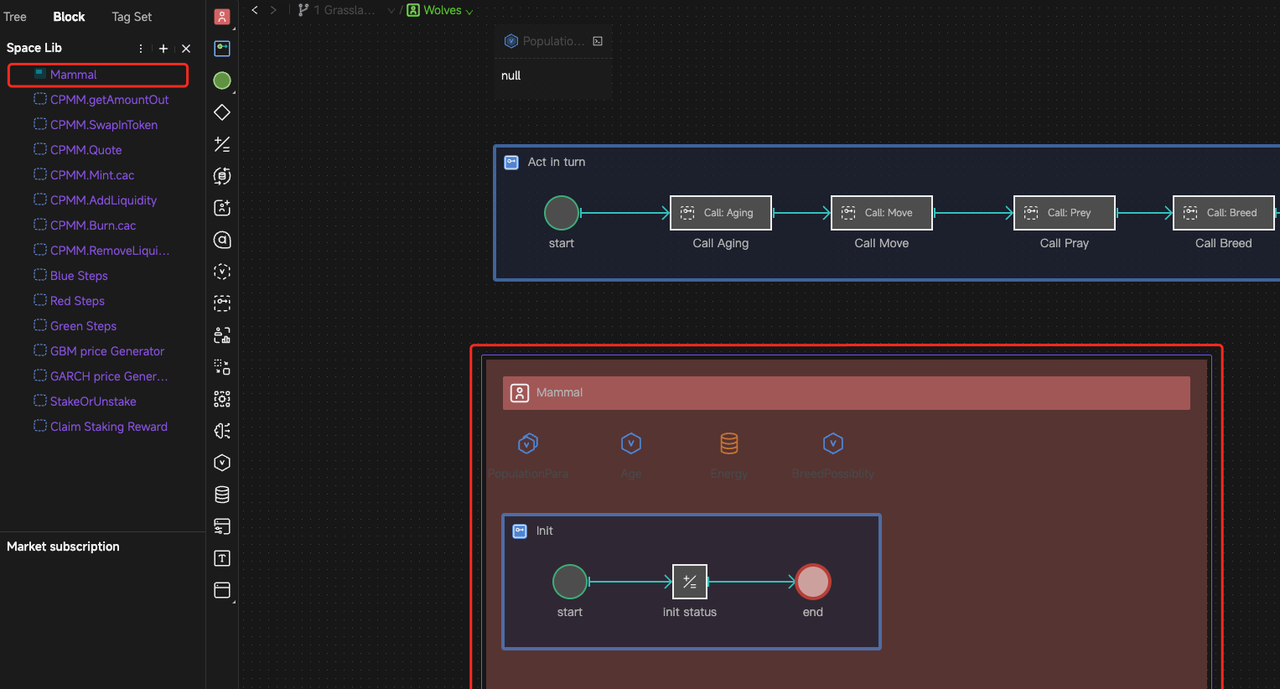Select the red agent icon in toolbar
The image size is (1280, 689).
[222, 17]
